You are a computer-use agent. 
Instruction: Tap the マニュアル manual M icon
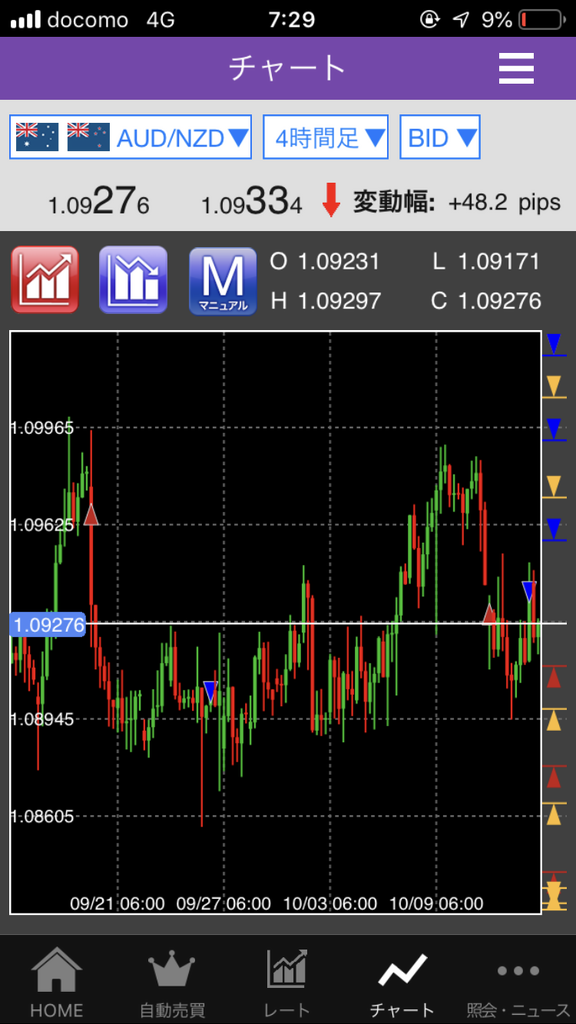tap(223, 281)
